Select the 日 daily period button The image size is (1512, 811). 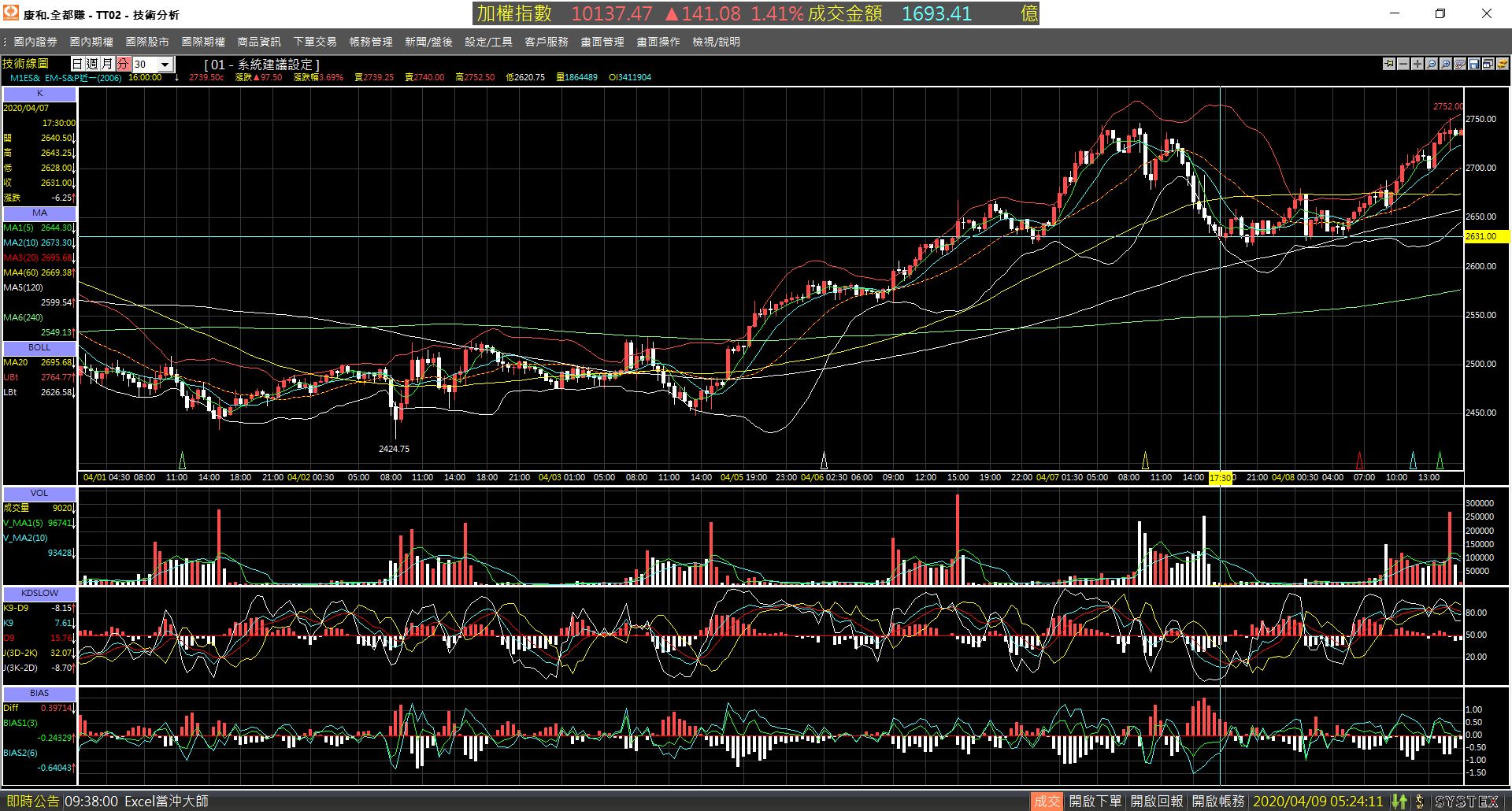[x=78, y=64]
